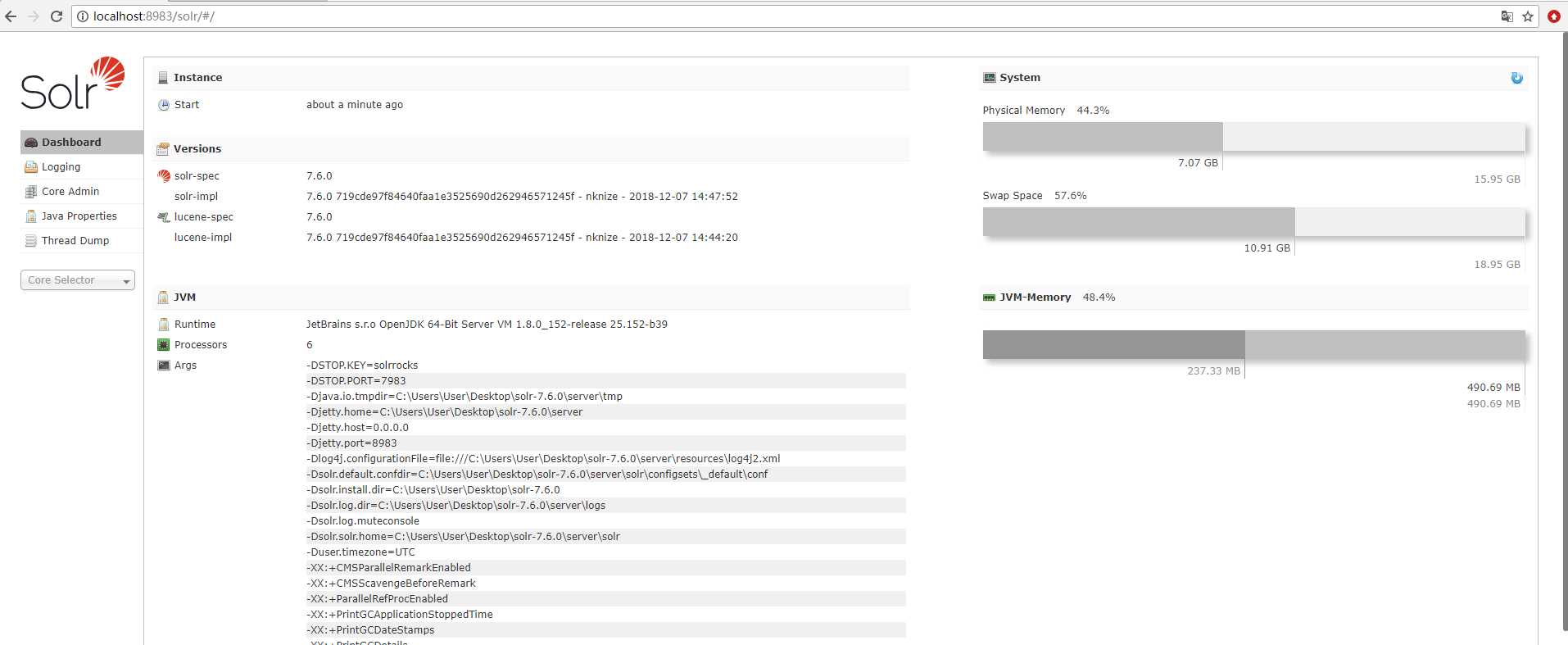This screenshot has height=645, width=1568.
Task: Click the Core Admin icon
Action: click(x=31, y=192)
